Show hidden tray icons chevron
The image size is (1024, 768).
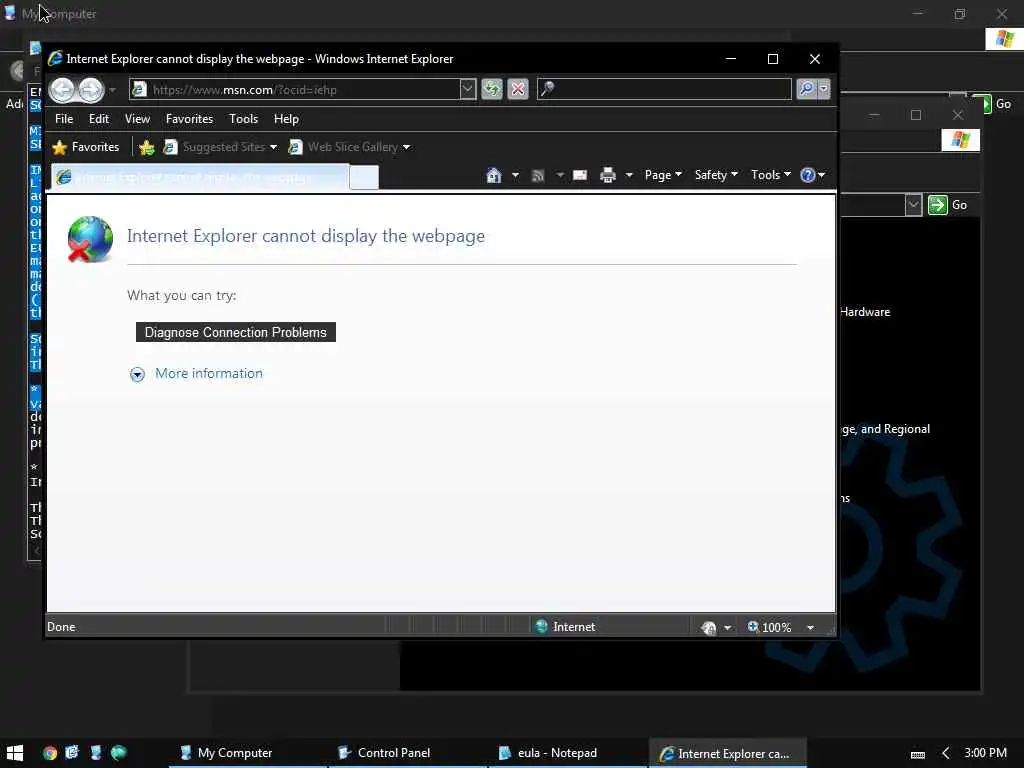(946, 753)
